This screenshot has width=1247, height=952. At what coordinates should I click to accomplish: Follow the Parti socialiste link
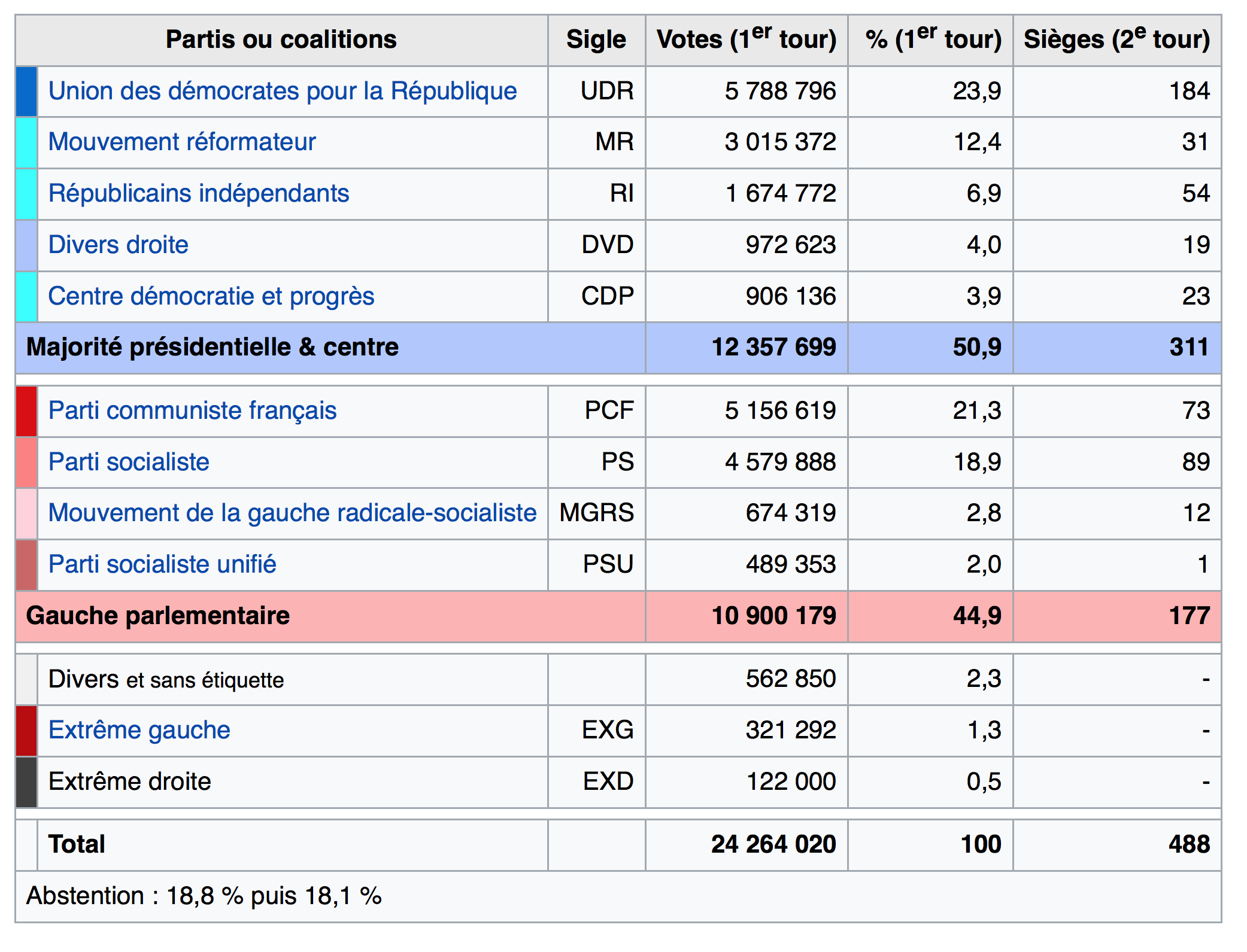pos(129,462)
